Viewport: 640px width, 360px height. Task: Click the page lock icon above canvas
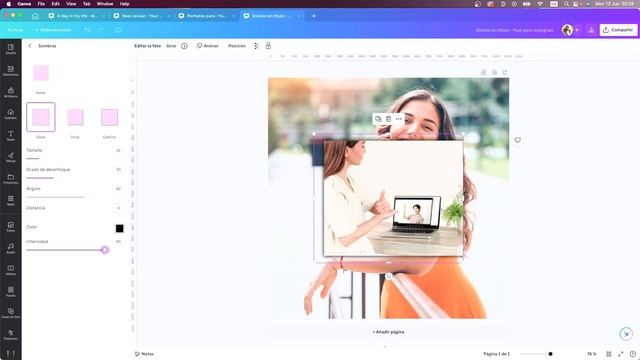tap(483, 72)
